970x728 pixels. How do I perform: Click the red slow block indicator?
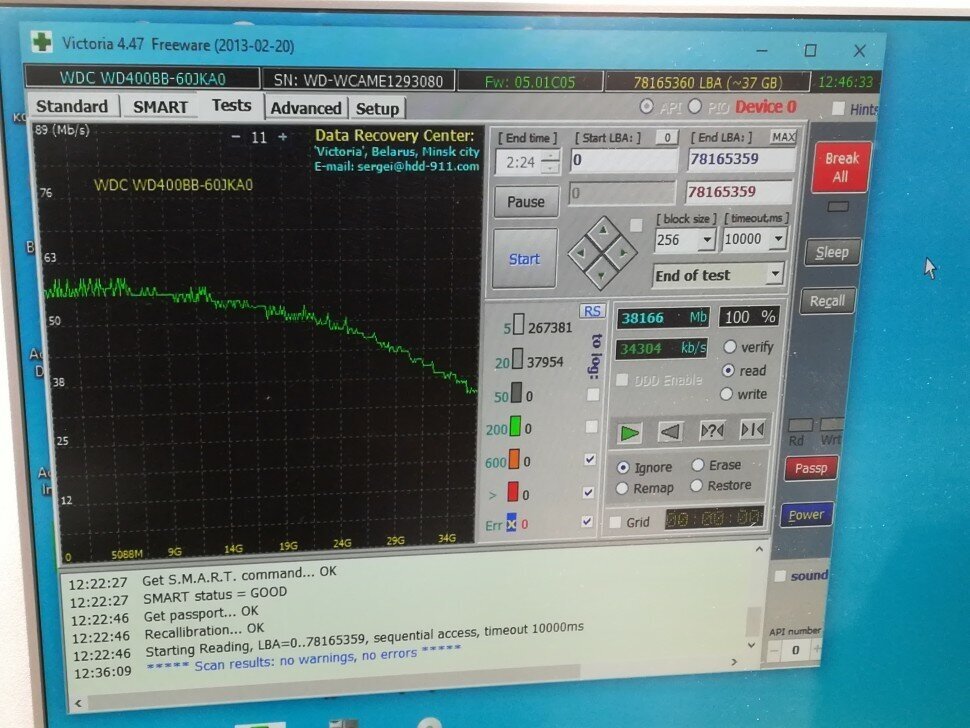click(513, 492)
